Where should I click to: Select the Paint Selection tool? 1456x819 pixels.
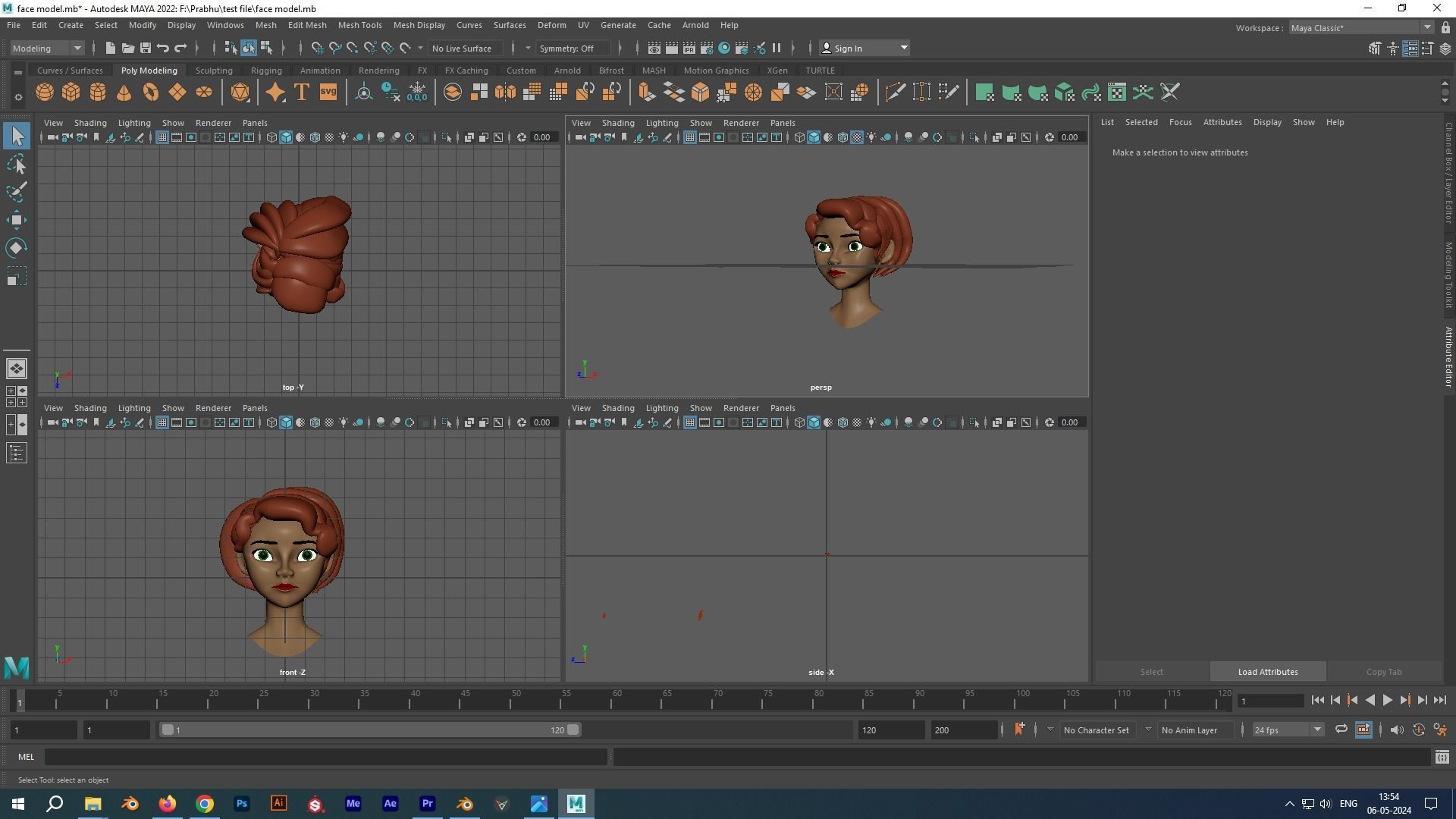tap(17, 192)
